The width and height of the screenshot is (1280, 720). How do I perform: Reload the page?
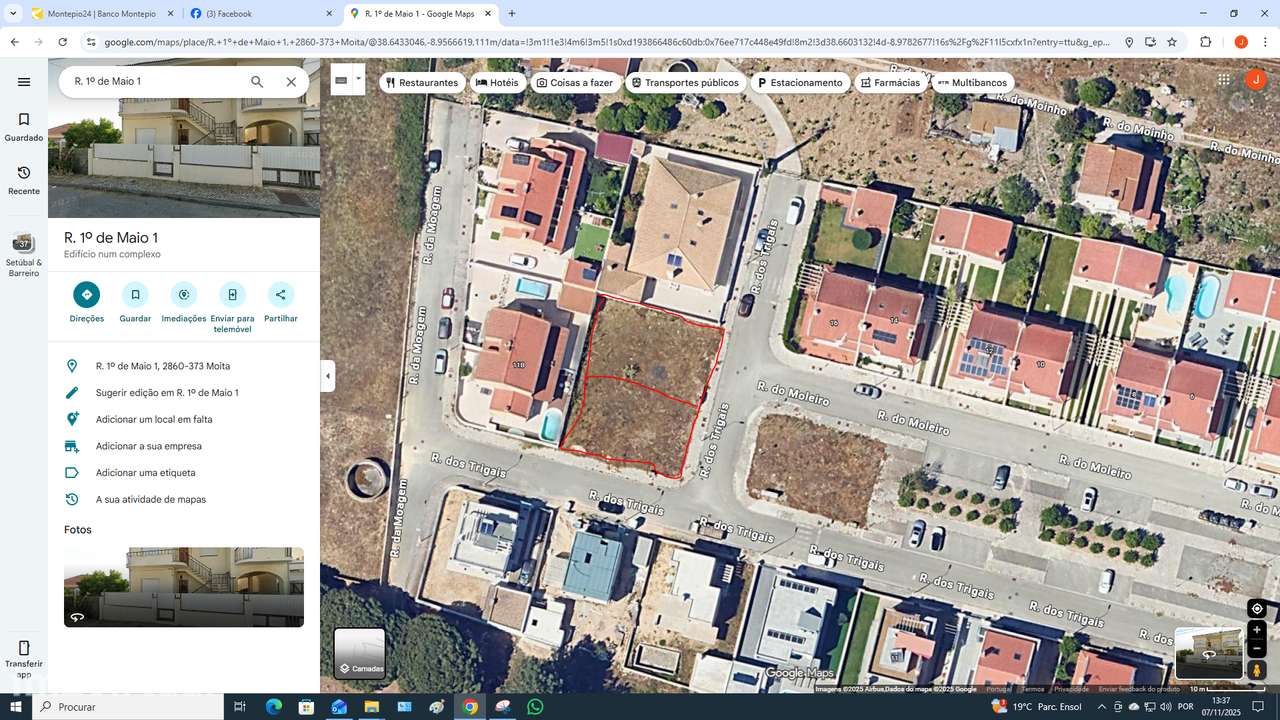[x=63, y=42]
